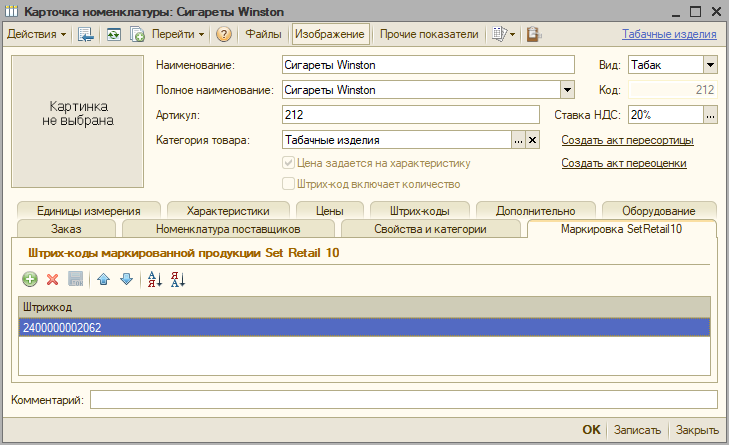Select the Маркировка SetRetail10 tab
The image size is (729, 445).
[622, 229]
